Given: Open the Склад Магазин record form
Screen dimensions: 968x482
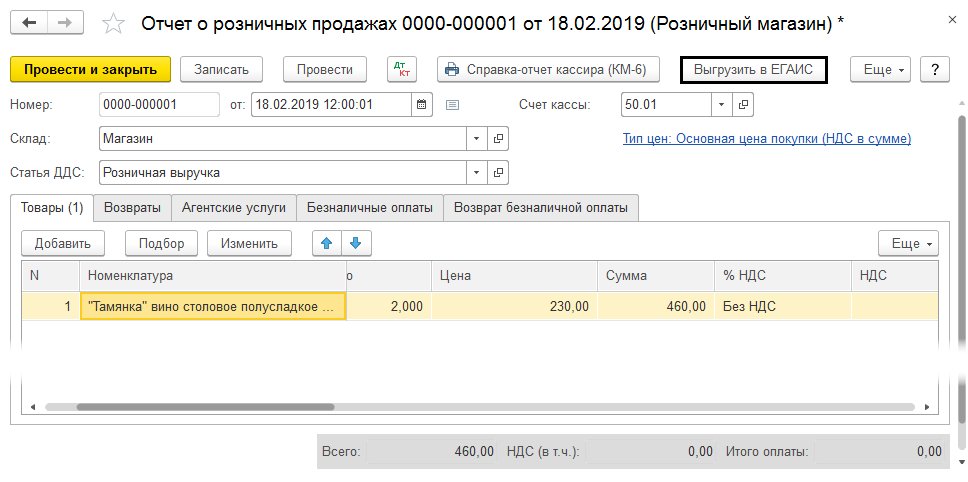Looking at the screenshot, I should pyautogui.click(x=498, y=139).
